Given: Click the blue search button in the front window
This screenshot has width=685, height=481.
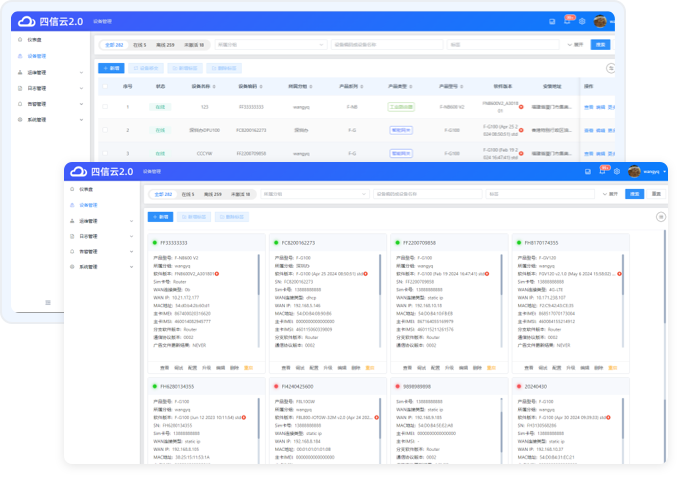Looking at the screenshot, I should click(634, 194).
